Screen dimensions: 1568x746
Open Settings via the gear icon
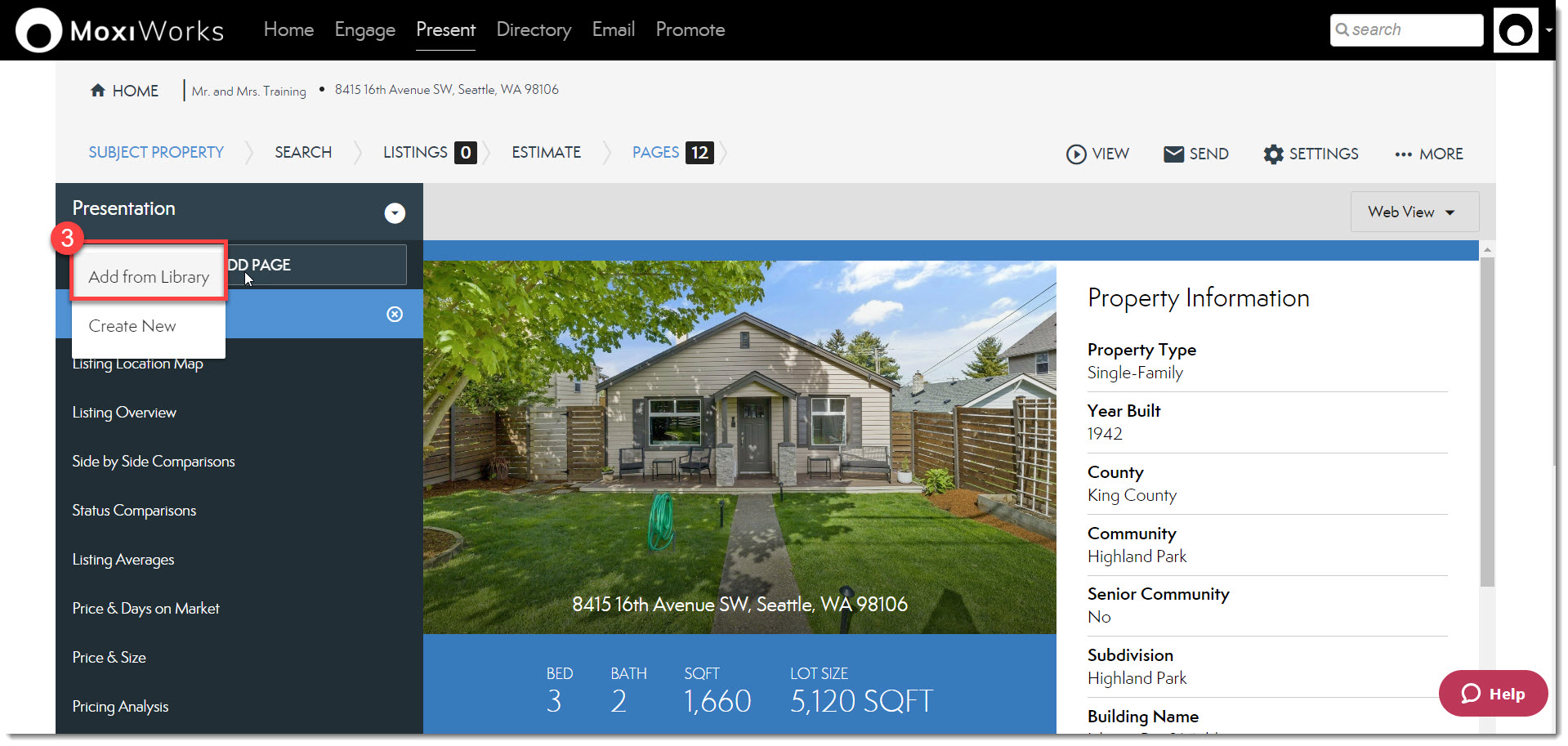tap(1273, 154)
